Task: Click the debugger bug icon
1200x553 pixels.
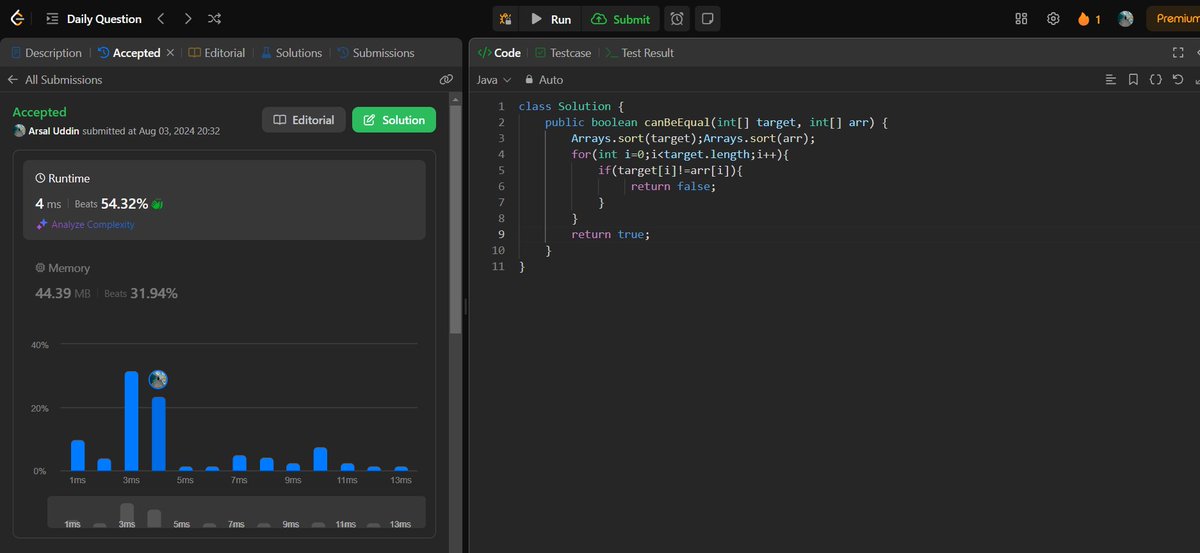Action: tap(506, 19)
